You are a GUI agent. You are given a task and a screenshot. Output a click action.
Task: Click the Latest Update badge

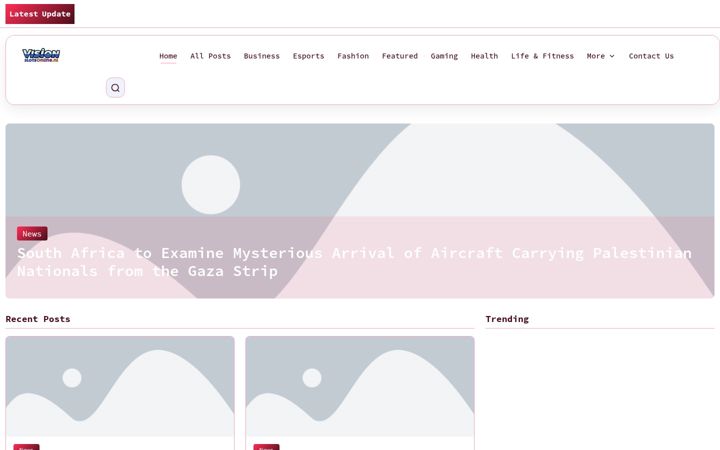pyautogui.click(x=40, y=14)
